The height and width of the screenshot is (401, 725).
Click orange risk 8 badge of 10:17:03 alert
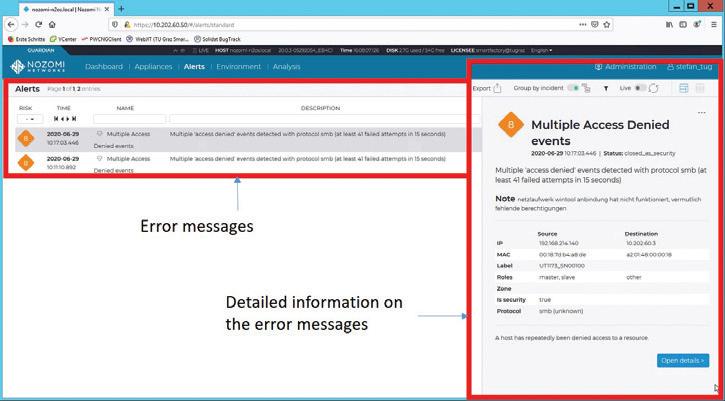point(25,138)
